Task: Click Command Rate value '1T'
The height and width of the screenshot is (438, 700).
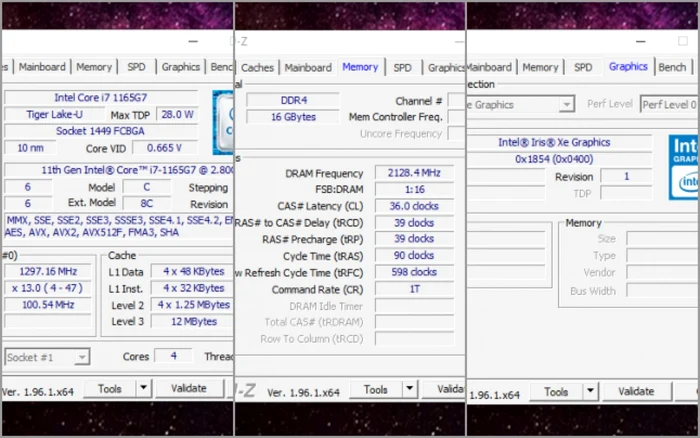Action: (414, 289)
